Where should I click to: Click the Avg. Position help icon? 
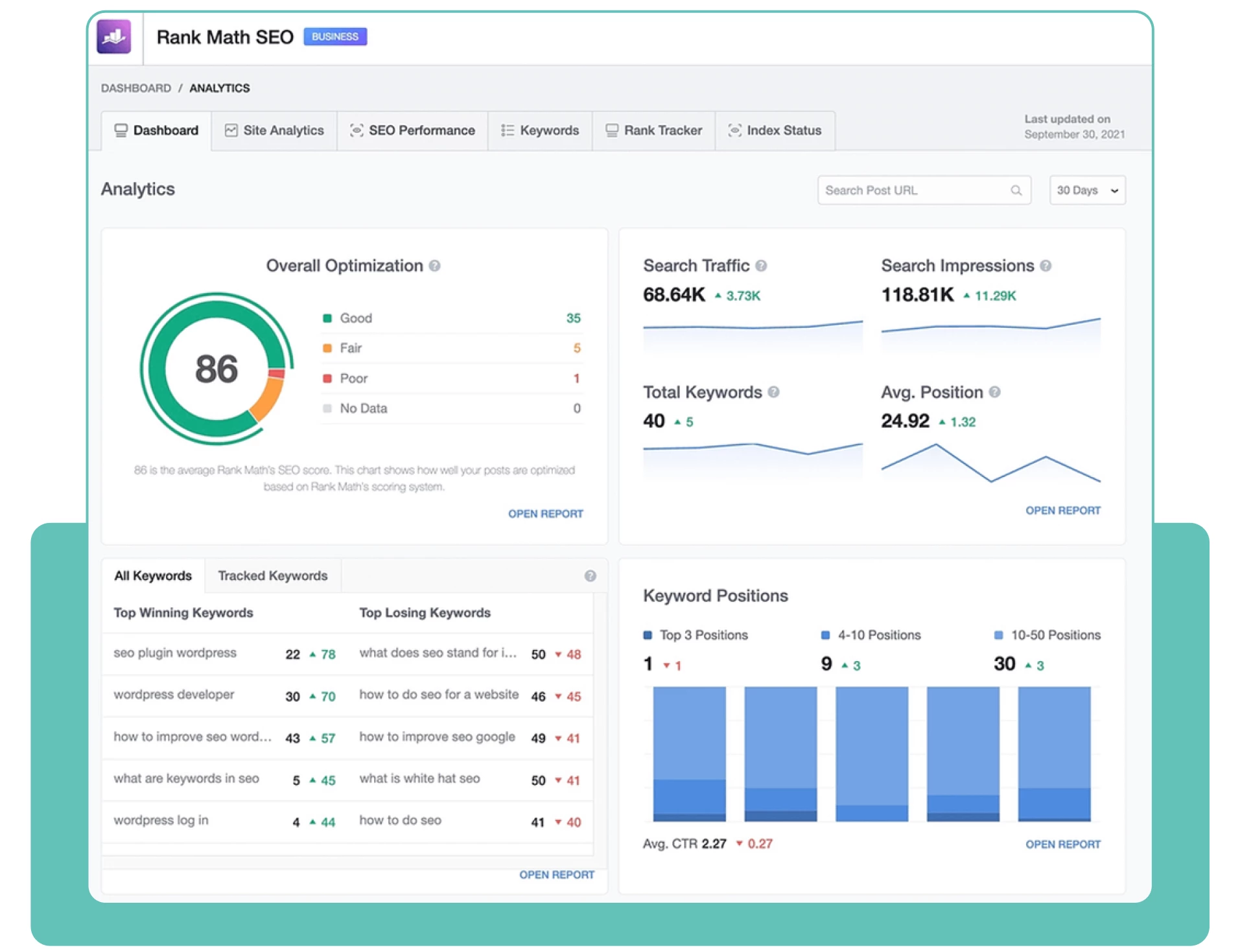point(995,392)
